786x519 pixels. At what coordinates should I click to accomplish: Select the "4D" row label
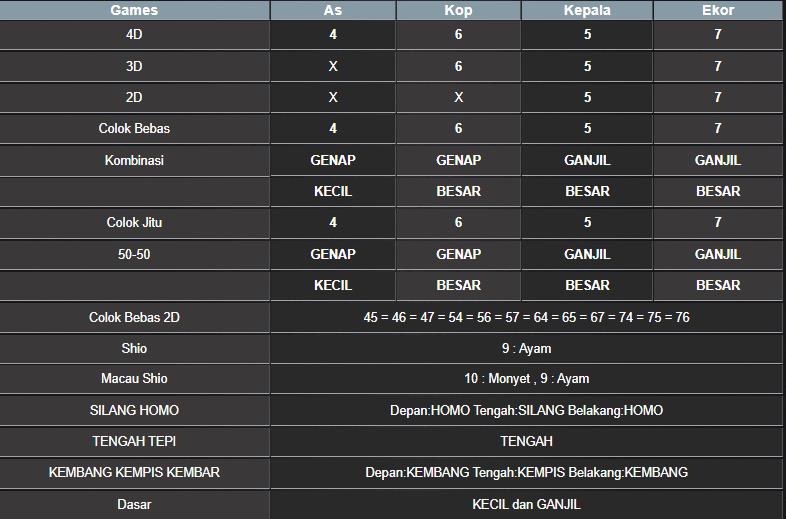point(134,34)
